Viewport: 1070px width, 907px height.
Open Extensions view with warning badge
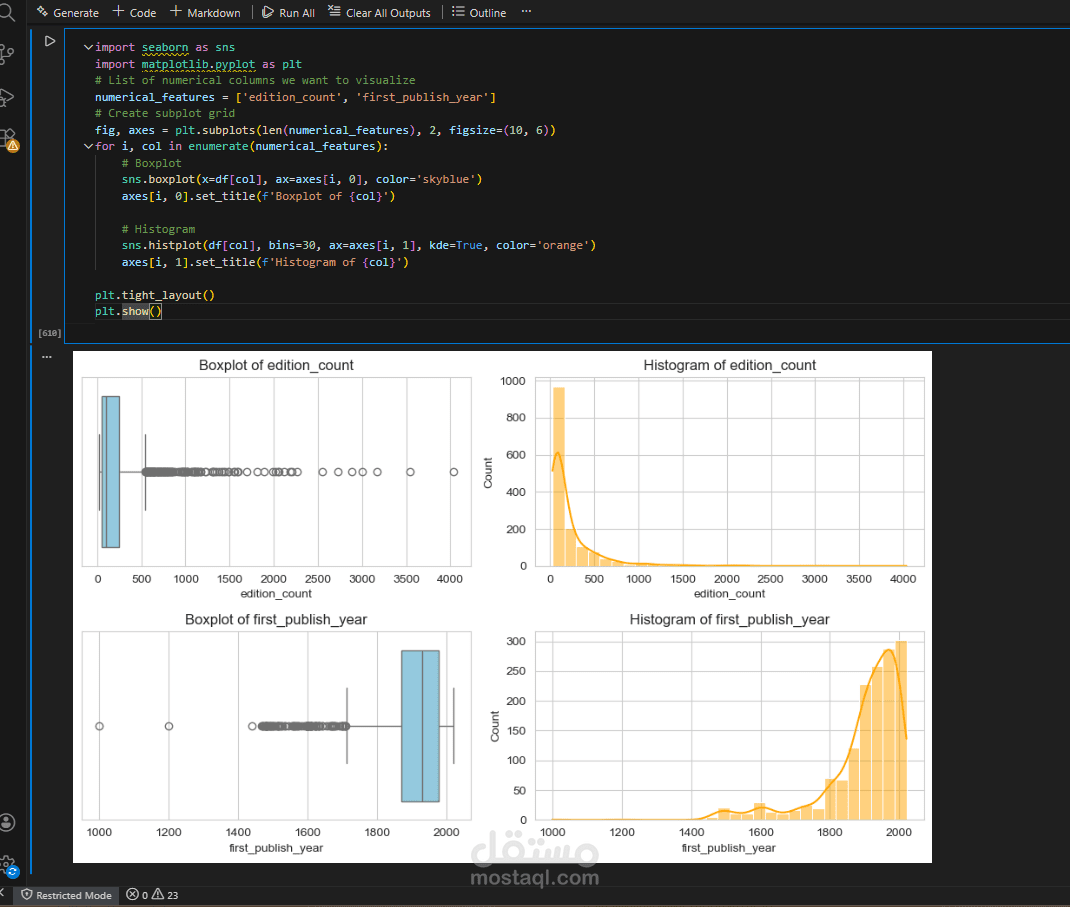(8, 140)
